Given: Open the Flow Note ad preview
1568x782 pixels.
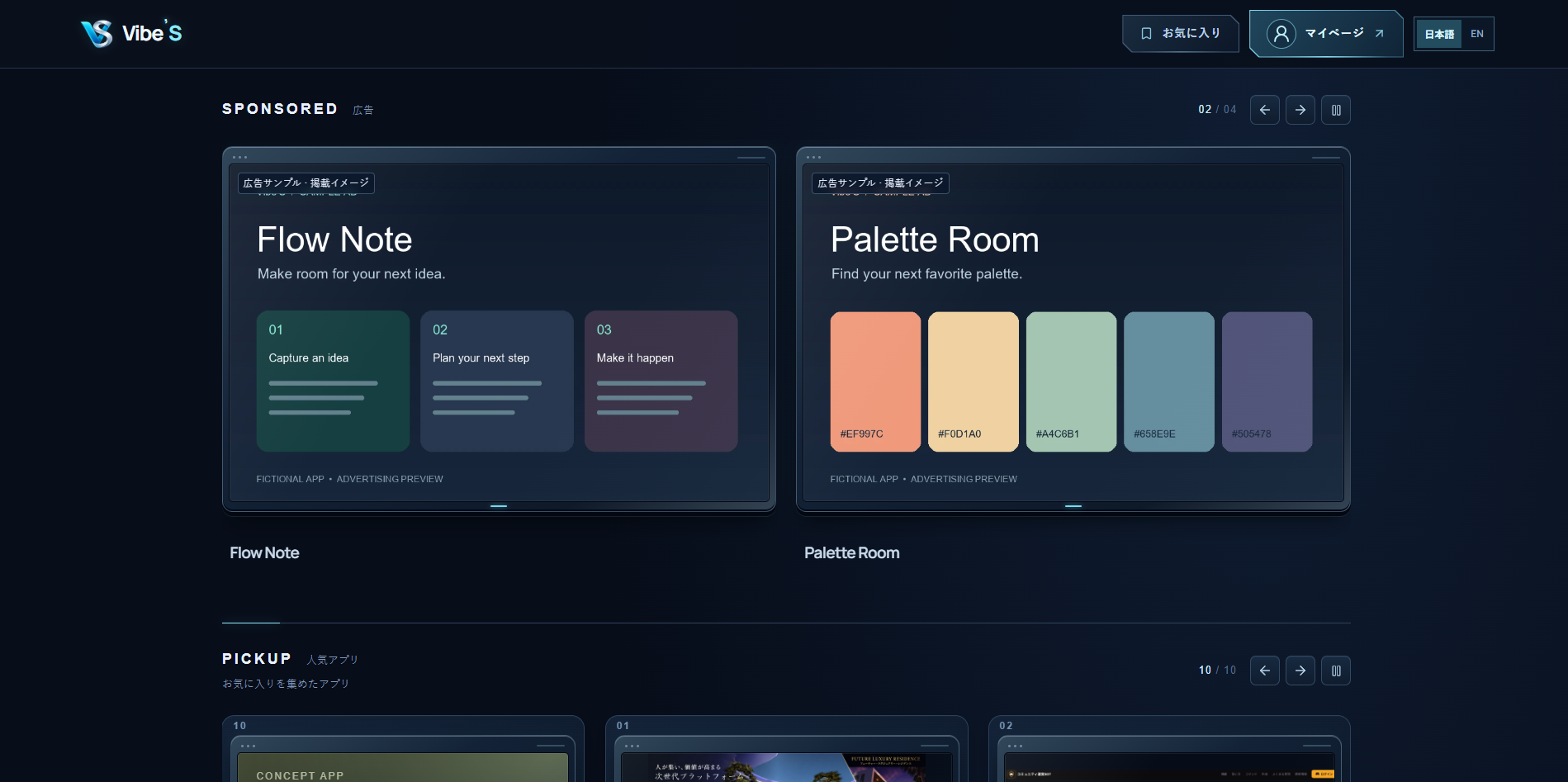Looking at the screenshot, I should (499, 329).
